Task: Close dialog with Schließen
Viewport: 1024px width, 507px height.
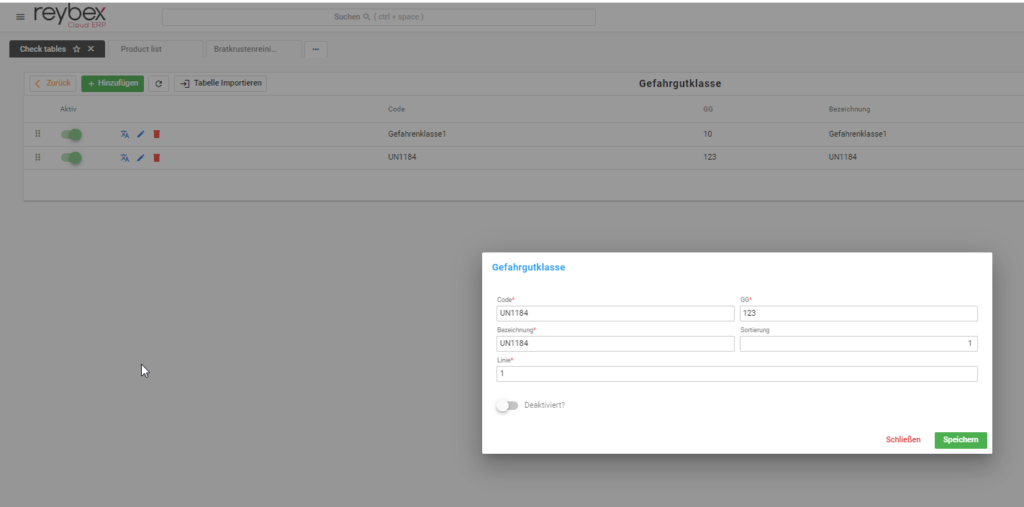Action: pyautogui.click(x=903, y=440)
